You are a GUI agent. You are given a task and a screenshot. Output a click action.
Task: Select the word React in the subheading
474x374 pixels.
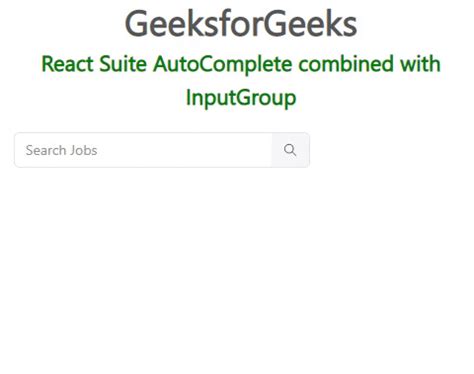(67, 64)
